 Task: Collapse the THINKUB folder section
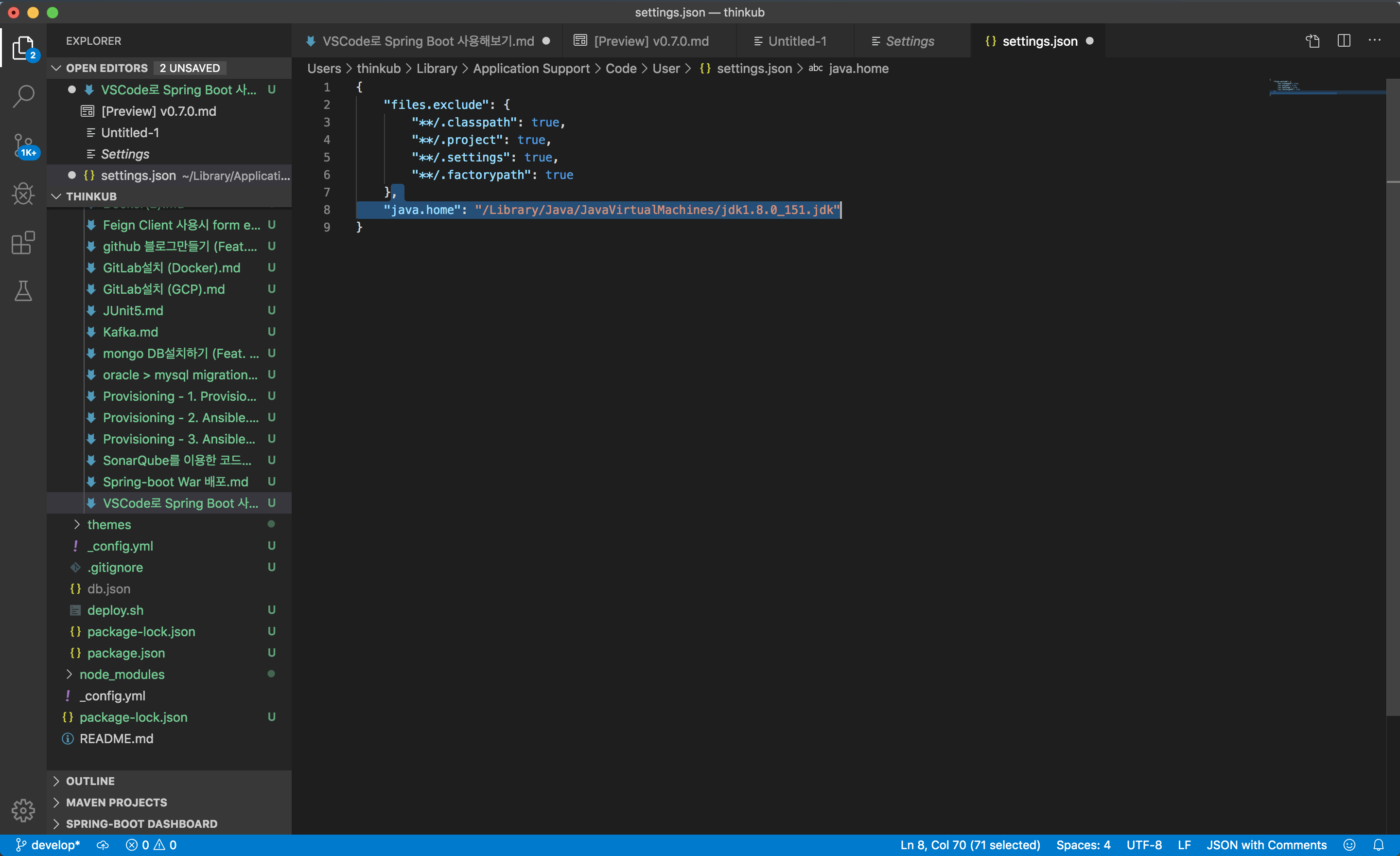click(x=56, y=196)
